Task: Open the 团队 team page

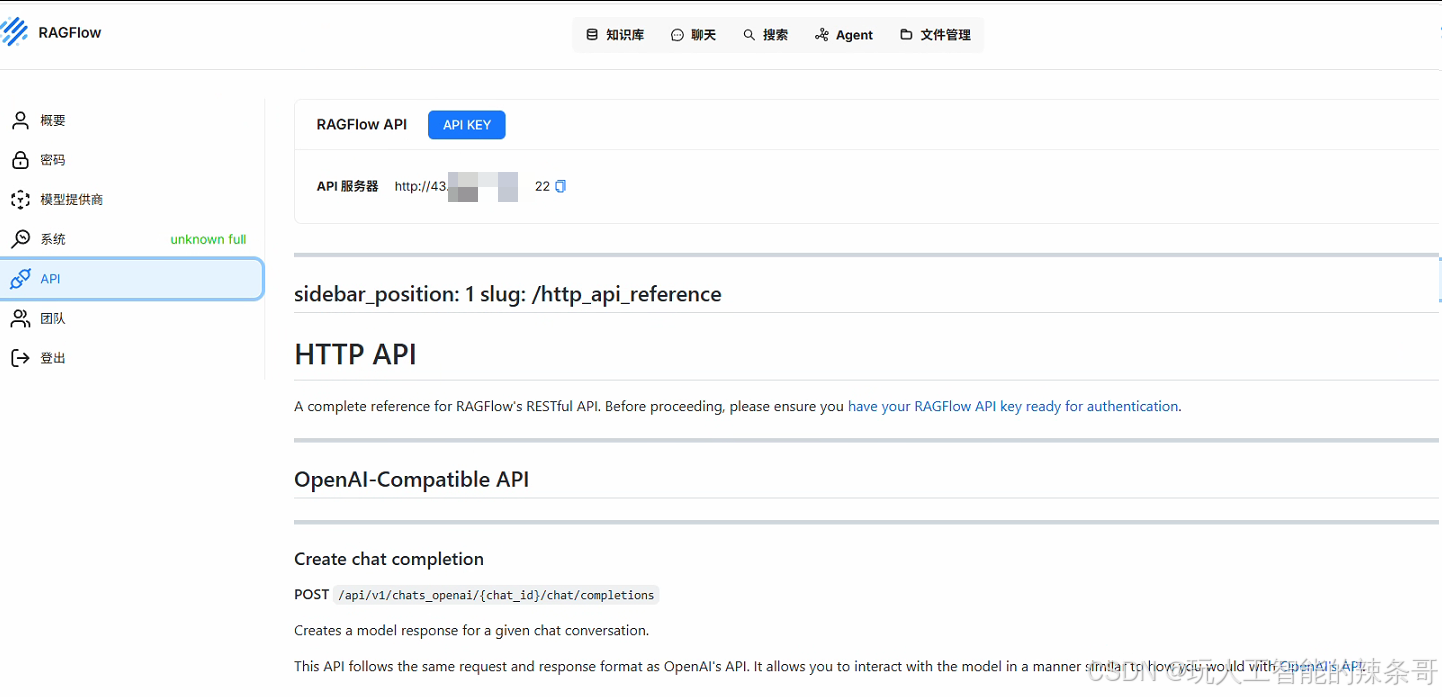Action: coord(132,318)
